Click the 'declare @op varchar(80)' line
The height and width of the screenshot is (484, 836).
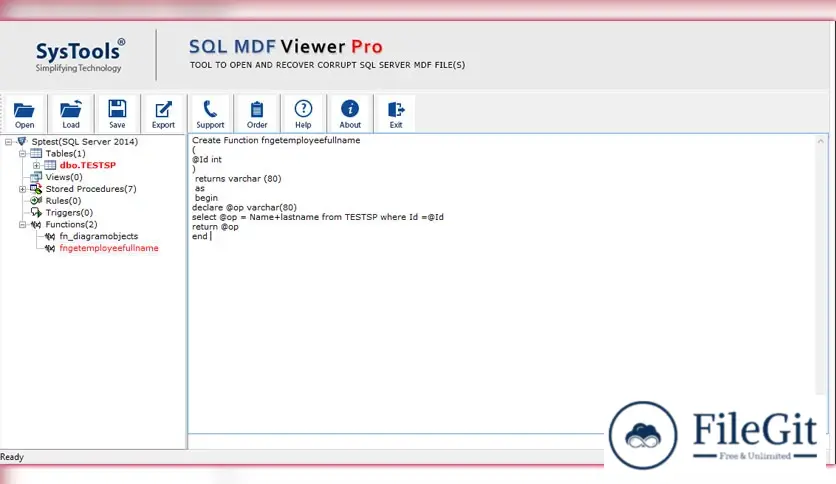244,207
